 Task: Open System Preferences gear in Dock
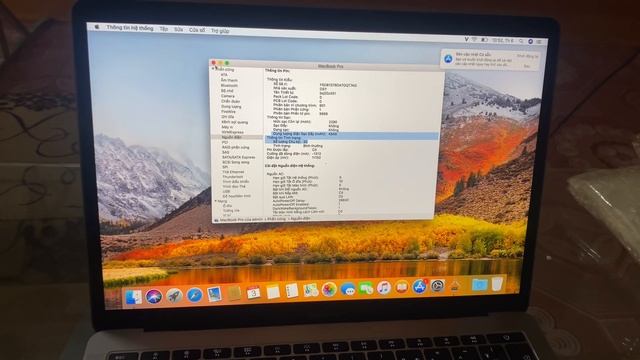438,286
